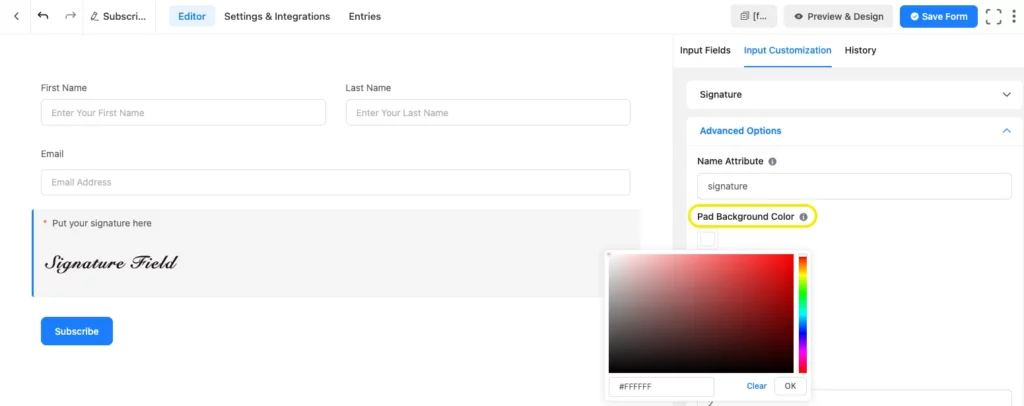Open the History tab
1024x406 pixels.
860,50
